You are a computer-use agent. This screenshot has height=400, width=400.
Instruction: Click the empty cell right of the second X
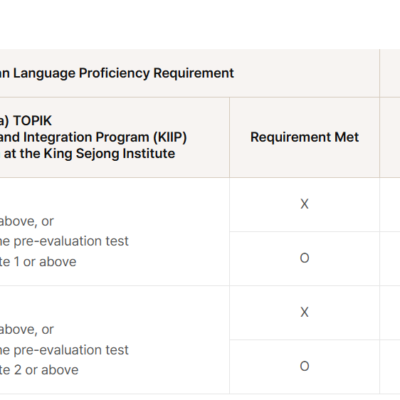pyautogui.click(x=390, y=313)
